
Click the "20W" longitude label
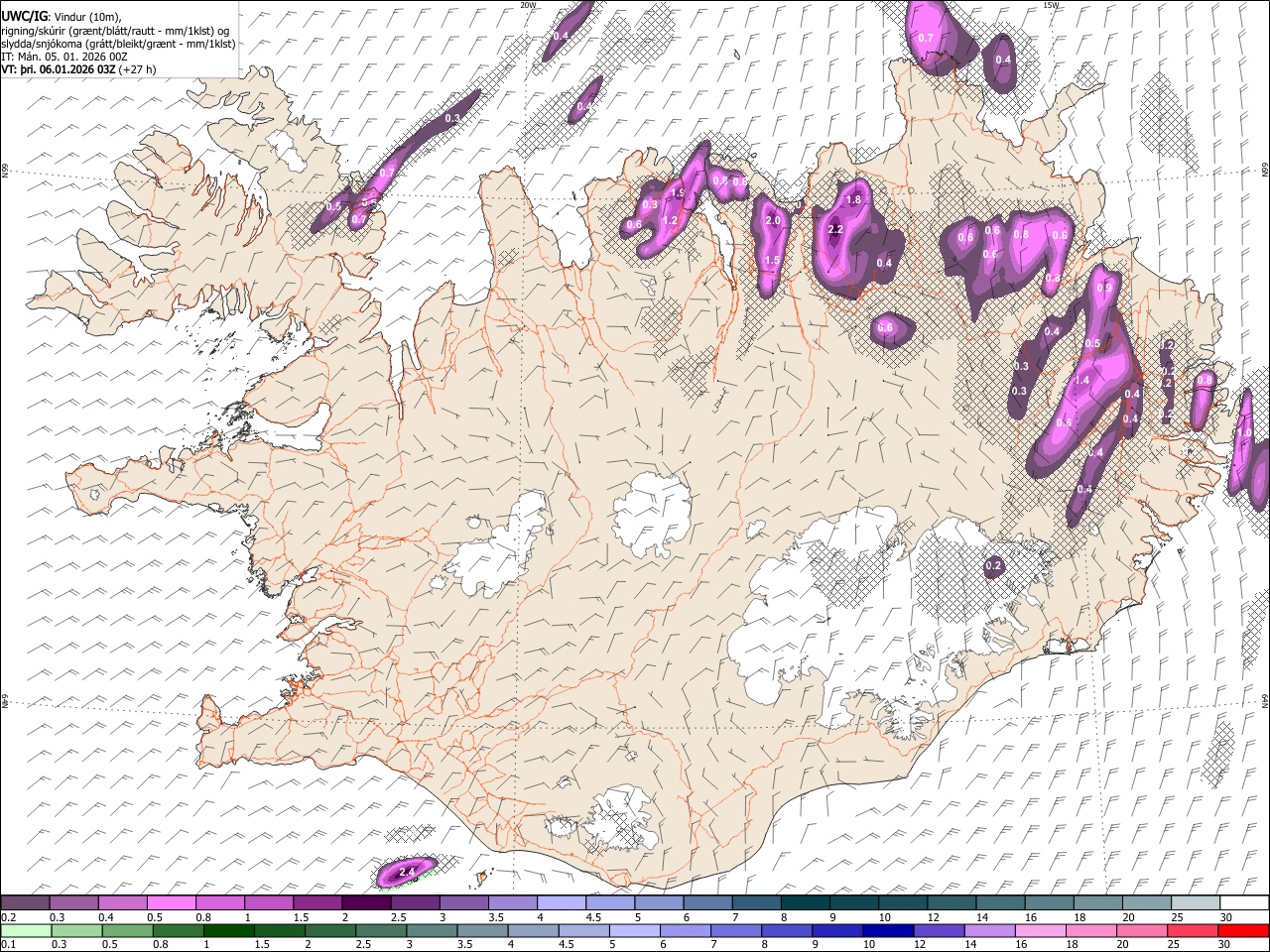(x=528, y=5)
